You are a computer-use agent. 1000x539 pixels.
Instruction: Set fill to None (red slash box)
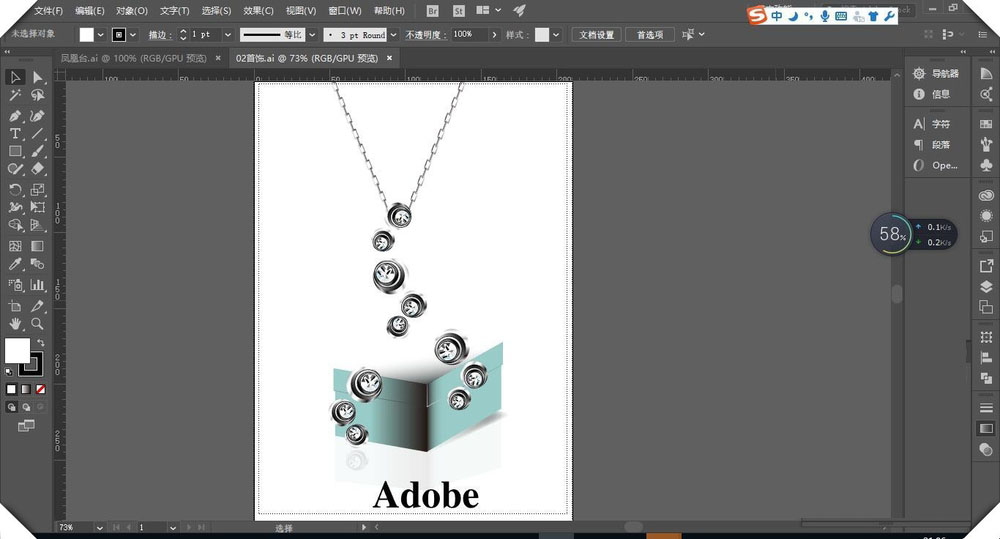tap(41, 389)
